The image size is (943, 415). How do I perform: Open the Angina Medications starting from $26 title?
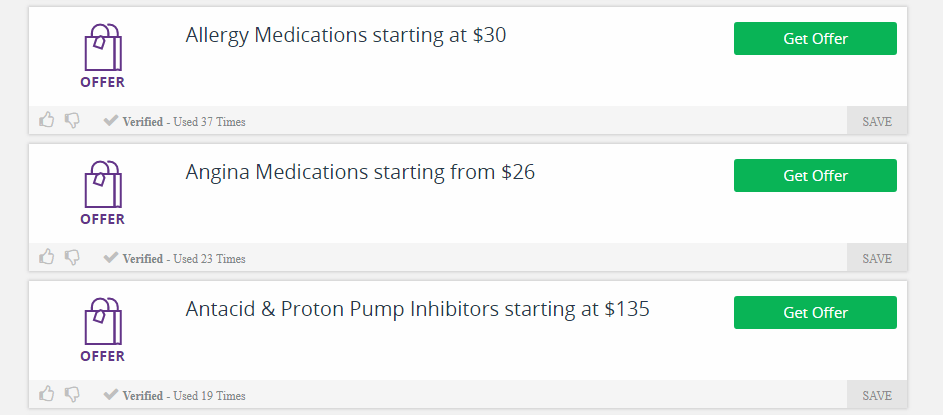pos(360,173)
